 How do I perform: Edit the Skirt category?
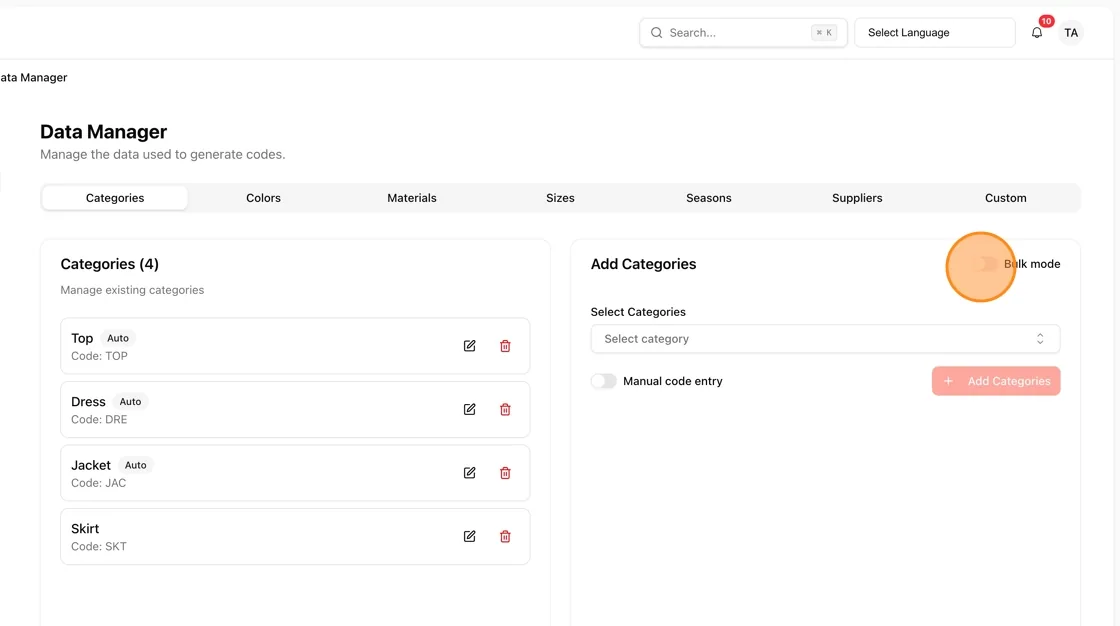[x=469, y=537]
